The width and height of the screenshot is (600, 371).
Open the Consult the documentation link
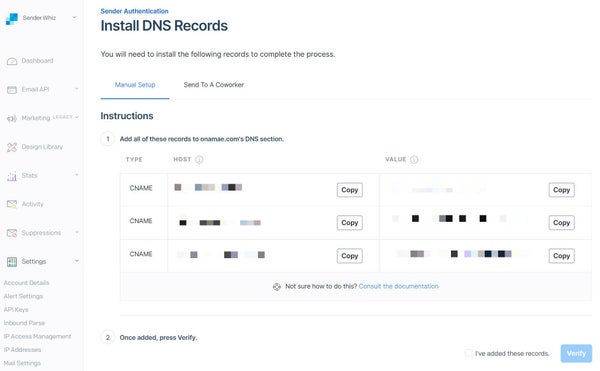tap(398, 286)
